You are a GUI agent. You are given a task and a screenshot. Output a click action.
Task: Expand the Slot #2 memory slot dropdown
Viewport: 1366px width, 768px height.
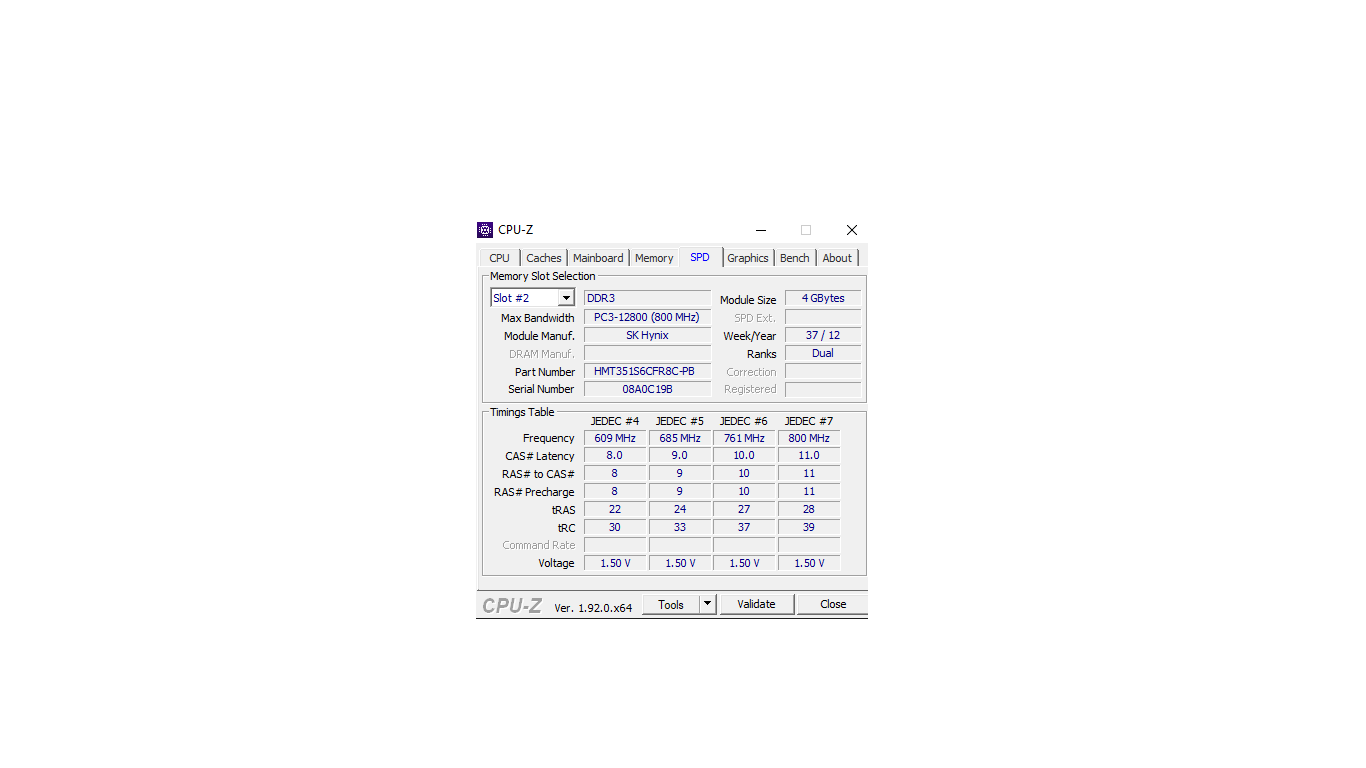coord(566,298)
